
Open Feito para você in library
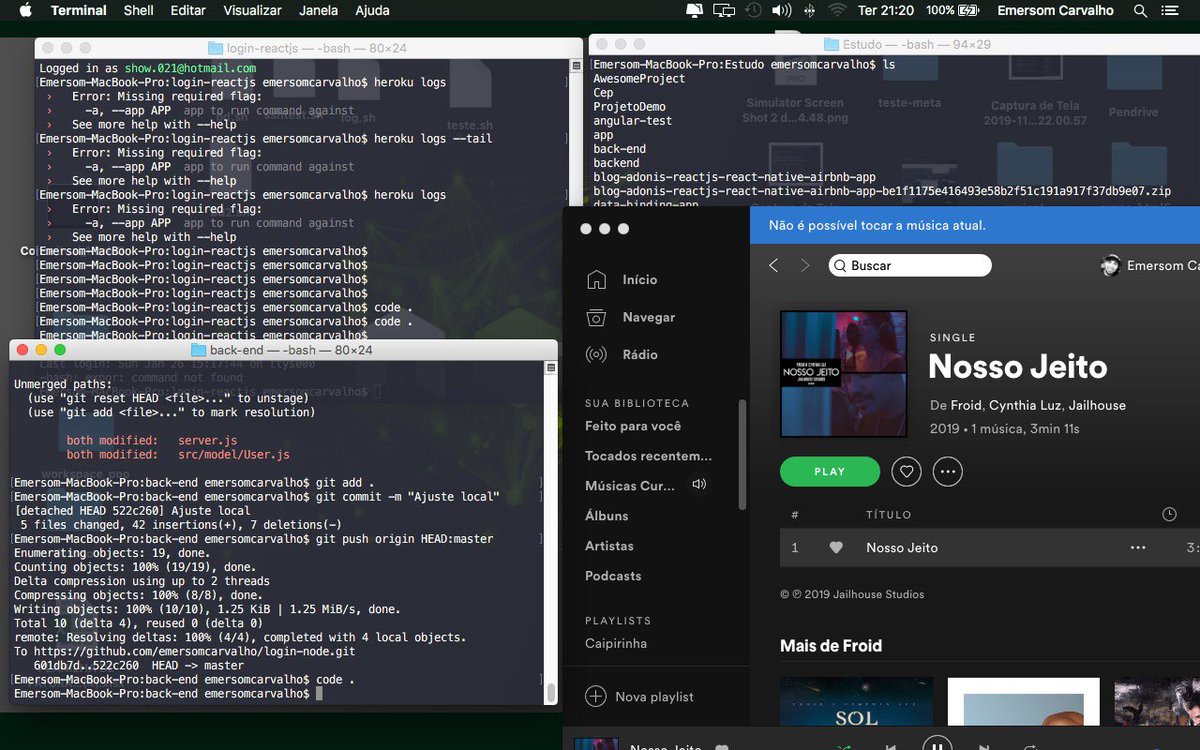(633, 426)
